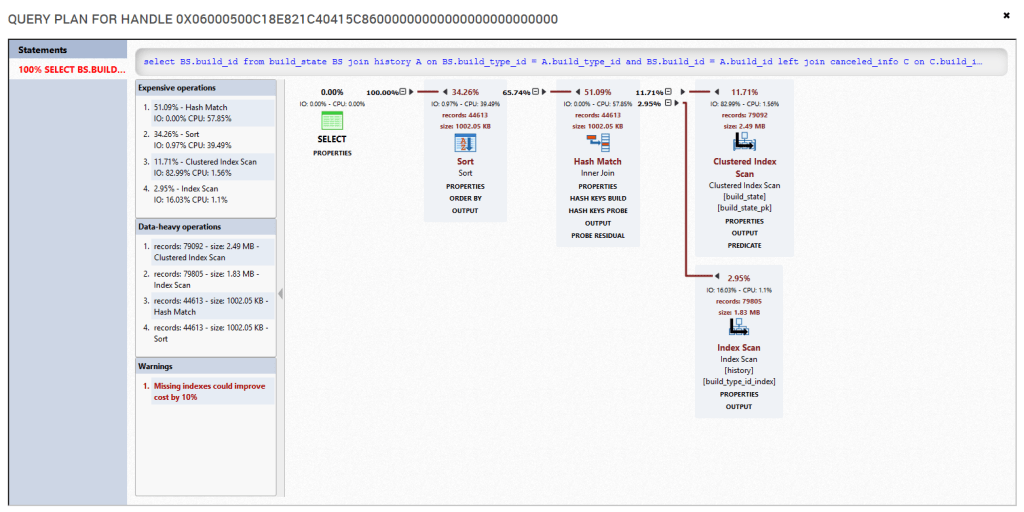Show ORDER BY details for Sort node
The width and height of the screenshot is (1024, 512).
coord(465,199)
